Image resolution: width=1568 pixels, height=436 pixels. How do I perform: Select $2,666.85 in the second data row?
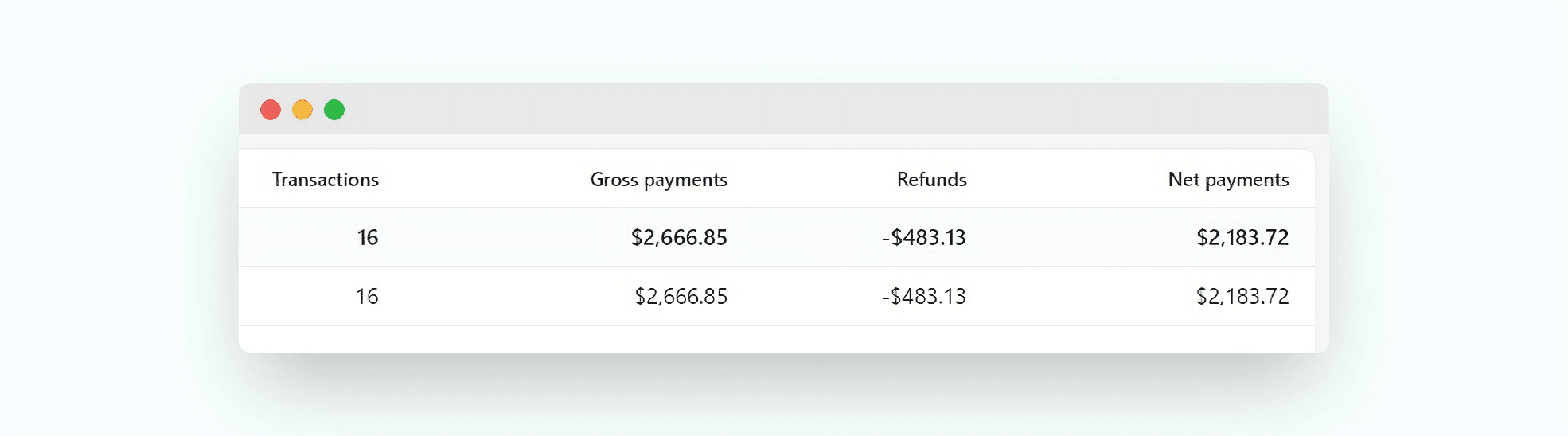click(681, 297)
